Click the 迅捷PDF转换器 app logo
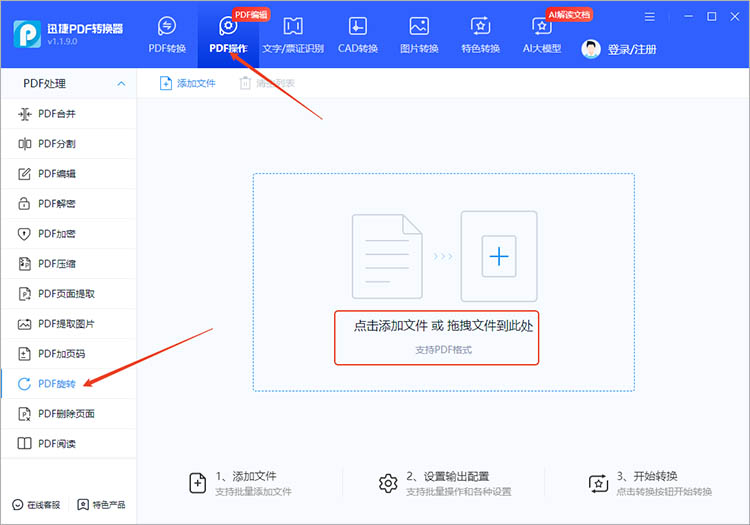750x525 pixels. coord(27,34)
